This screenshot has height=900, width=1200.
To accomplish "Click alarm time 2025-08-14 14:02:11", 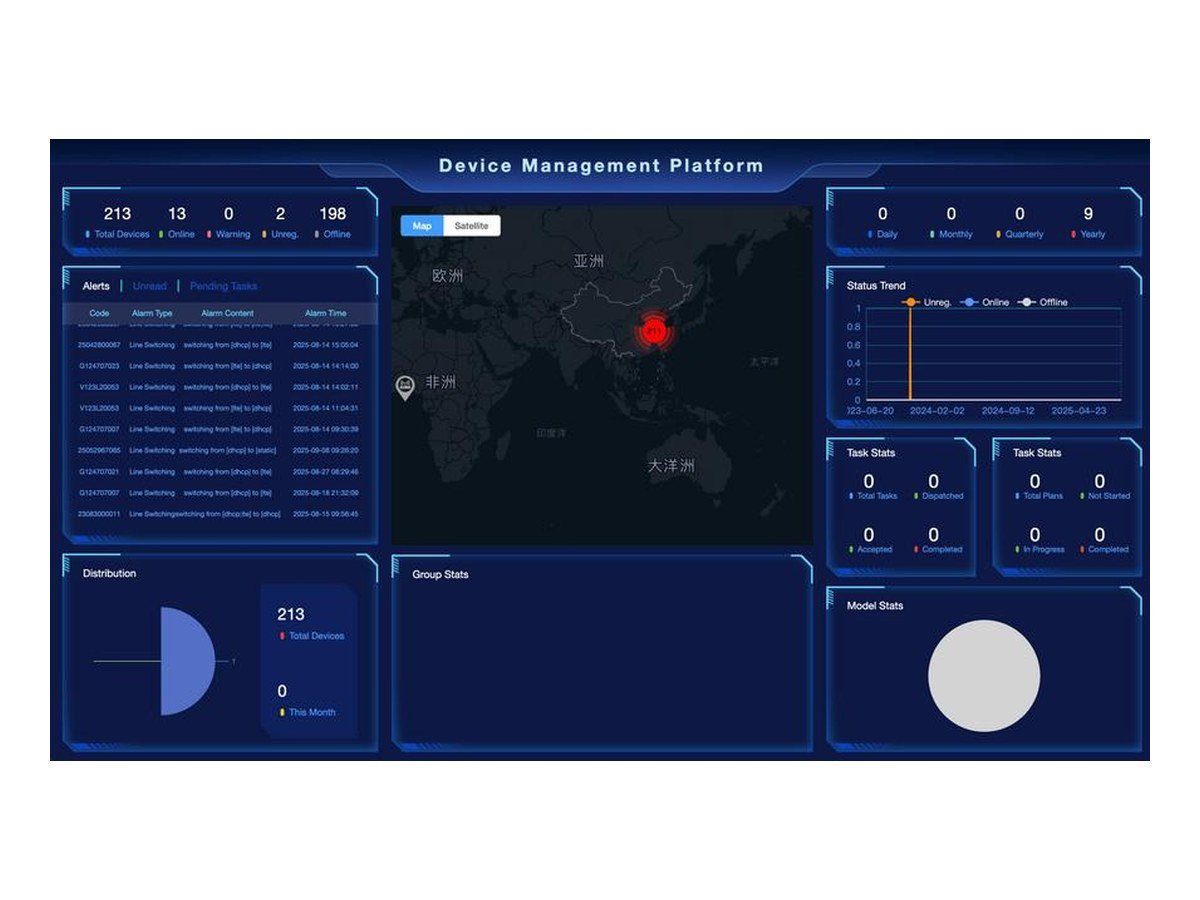I will (x=325, y=387).
